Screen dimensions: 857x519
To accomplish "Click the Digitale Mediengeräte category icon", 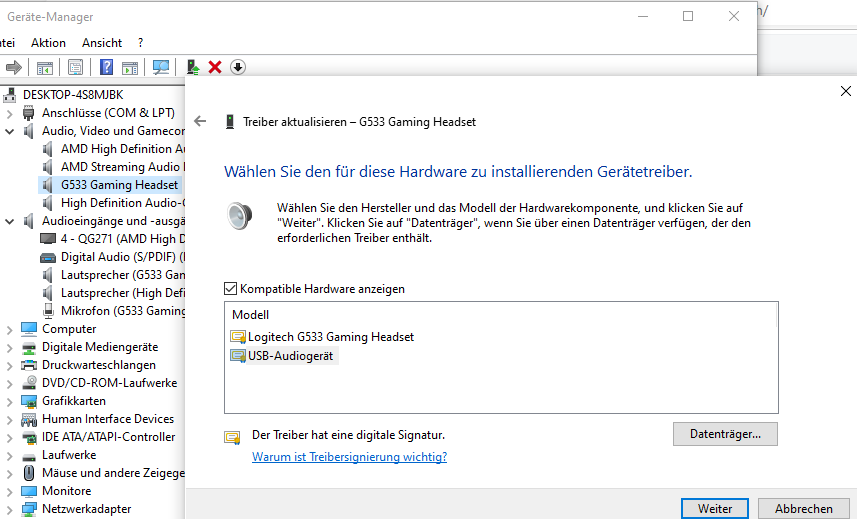I will click(28, 347).
